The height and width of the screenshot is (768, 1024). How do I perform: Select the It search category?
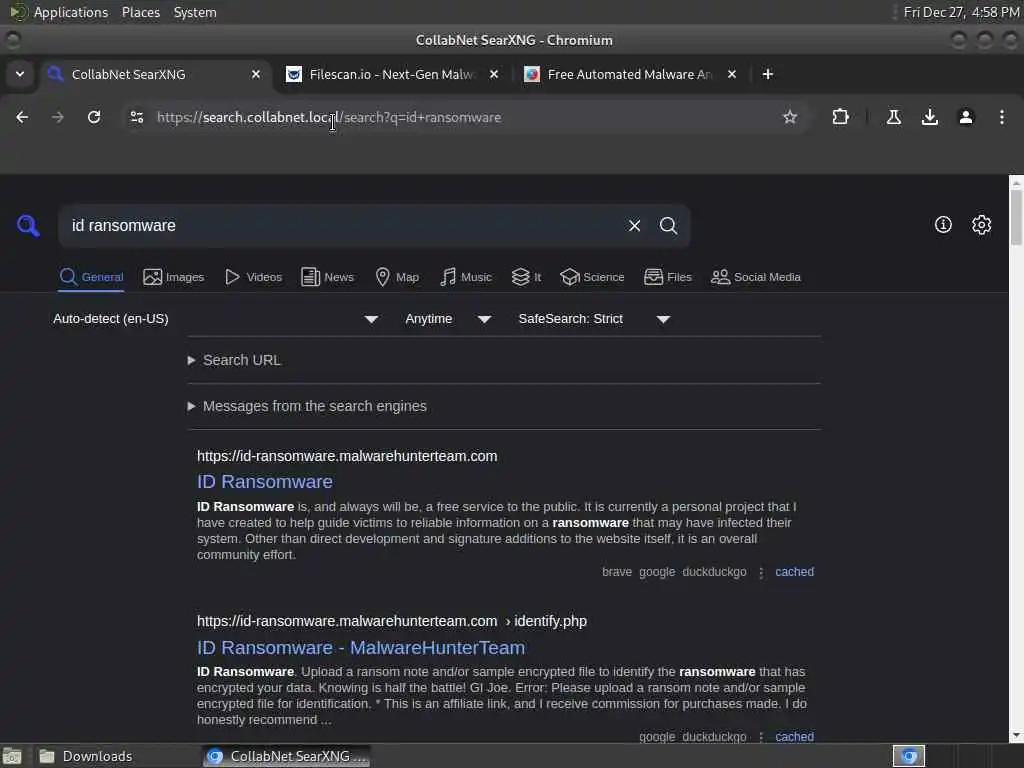pyautogui.click(x=526, y=277)
